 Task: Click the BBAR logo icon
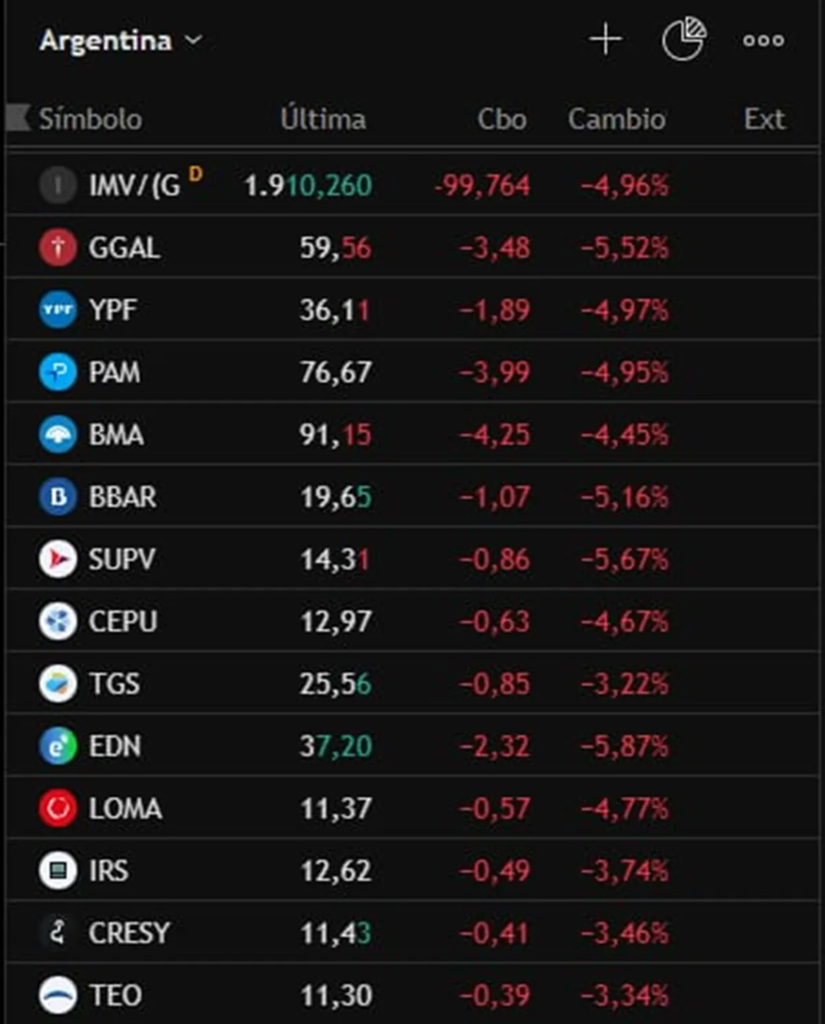tap(58, 496)
